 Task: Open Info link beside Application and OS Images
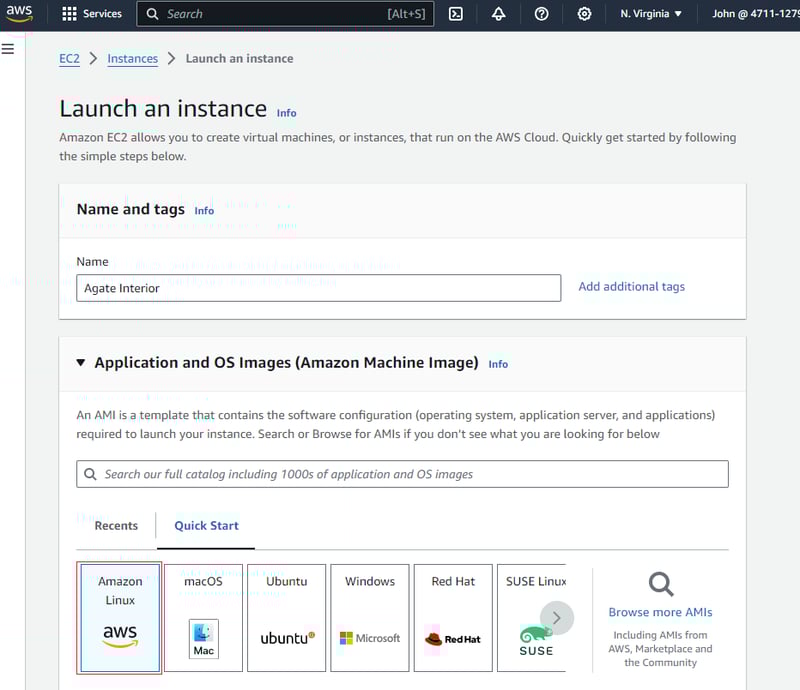click(x=498, y=364)
